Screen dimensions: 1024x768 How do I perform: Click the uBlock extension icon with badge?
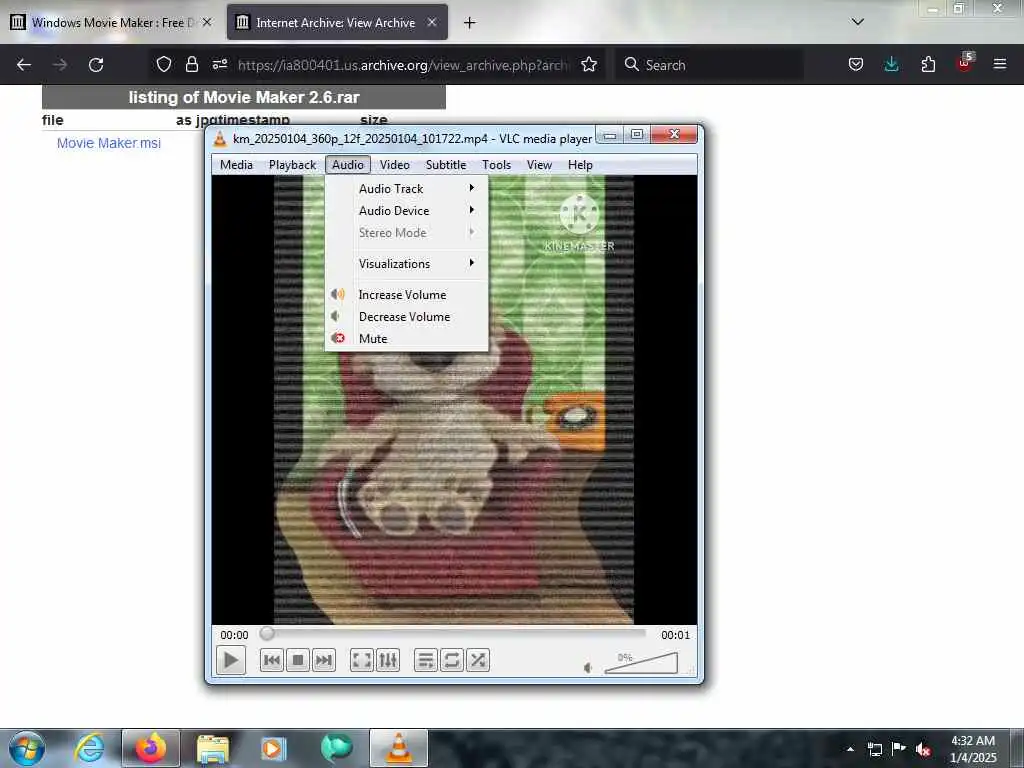[965, 63]
